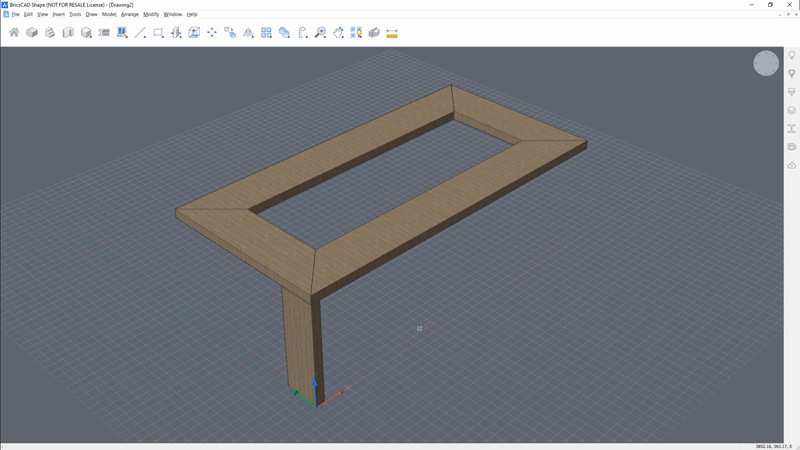Image resolution: width=800 pixels, height=450 pixels.
Task: Open the Draw menu
Action: 91,14
